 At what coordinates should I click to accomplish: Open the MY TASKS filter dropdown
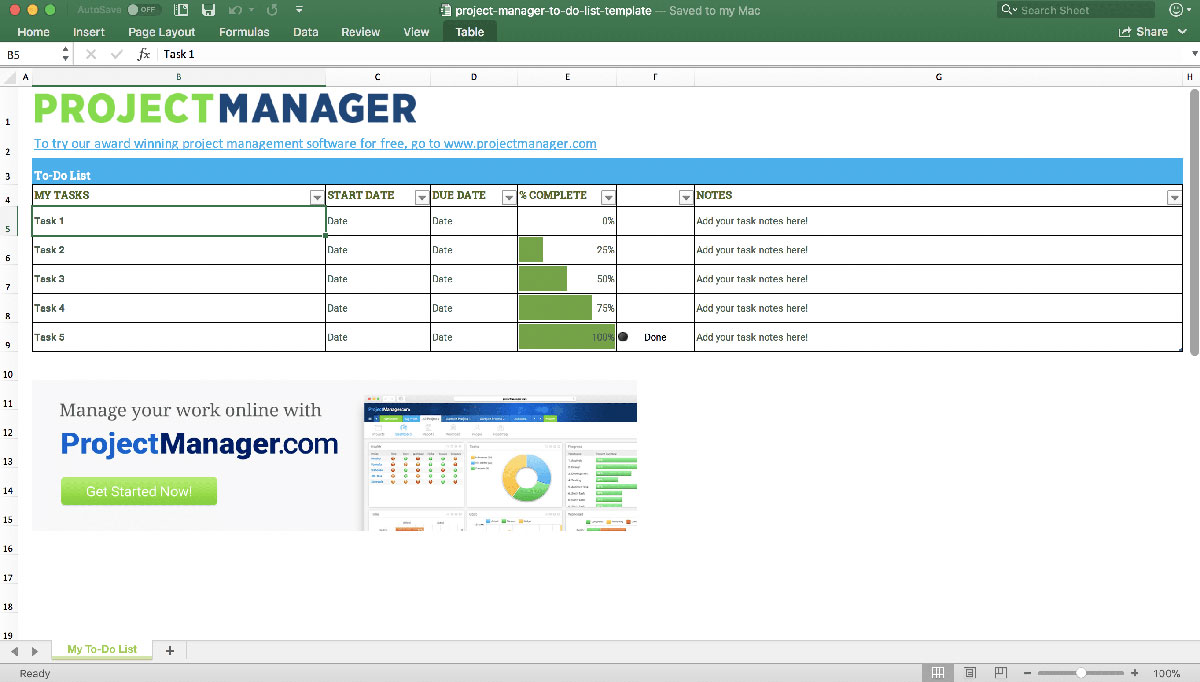(317, 198)
